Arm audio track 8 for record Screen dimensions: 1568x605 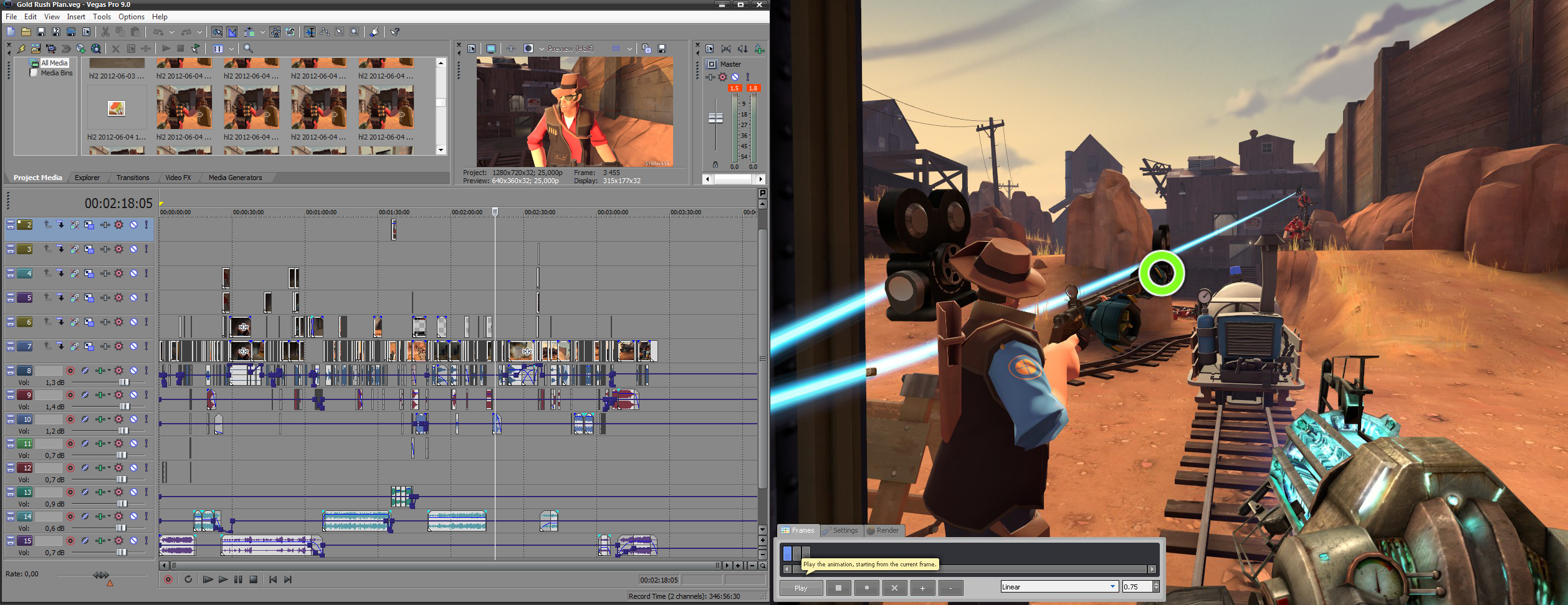tap(70, 371)
